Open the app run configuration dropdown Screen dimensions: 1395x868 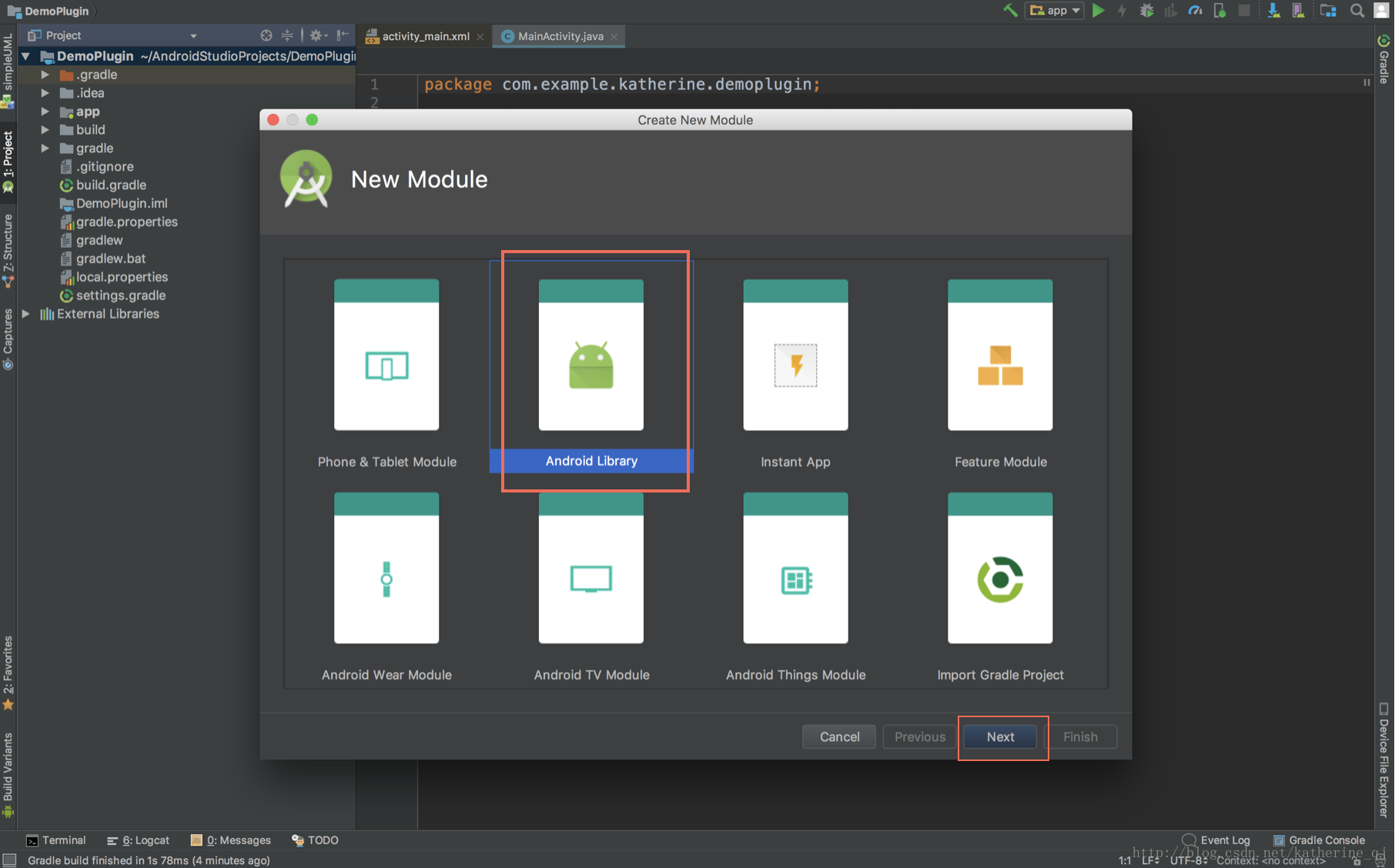[1055, 11]
